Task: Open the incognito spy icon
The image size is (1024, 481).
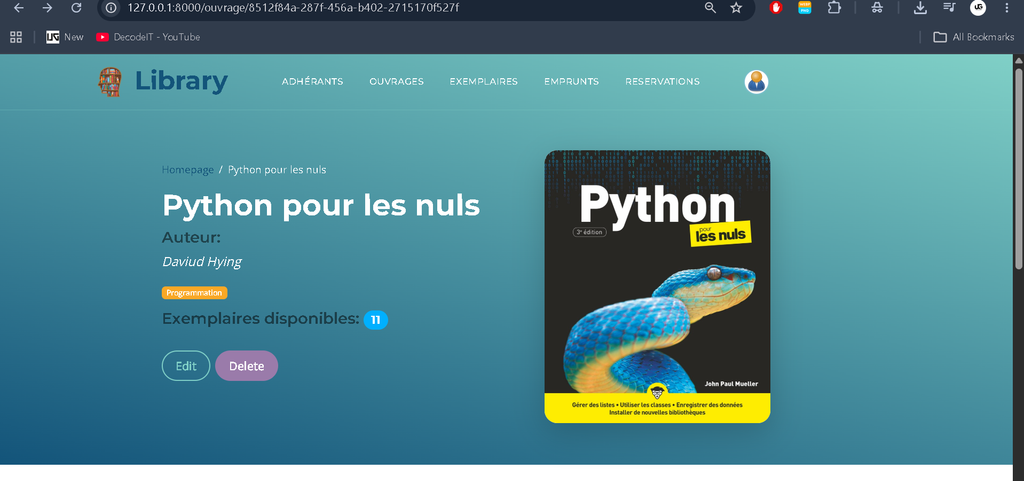Action: tap(878, 8)
